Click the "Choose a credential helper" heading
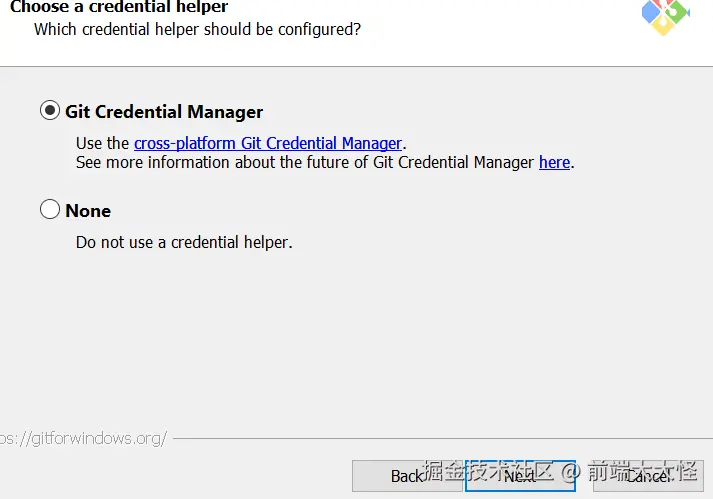Image resolution: width=713 pixels, height=499 pixels. tap(119, 7)
